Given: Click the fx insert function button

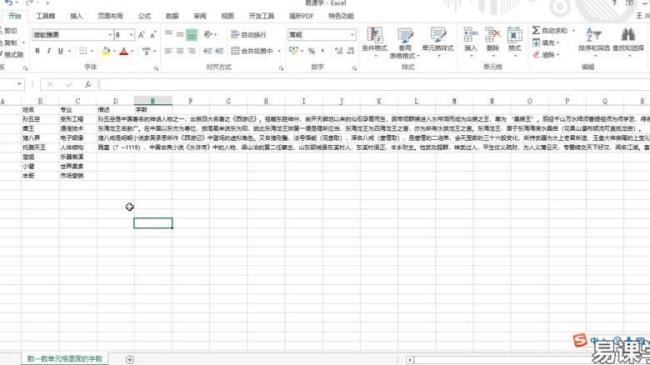Looking at the screenshot, I should [x=88, y=84].
